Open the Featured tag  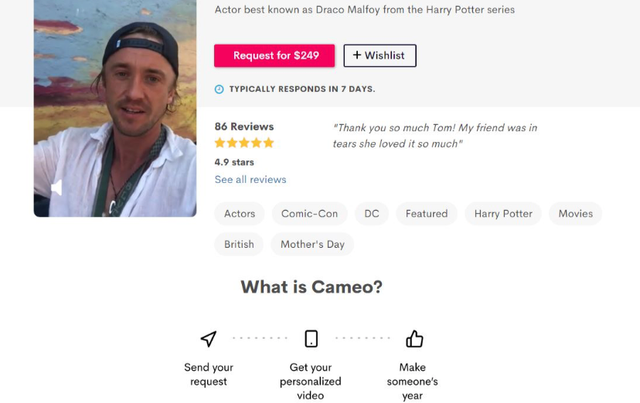[427, 214]
